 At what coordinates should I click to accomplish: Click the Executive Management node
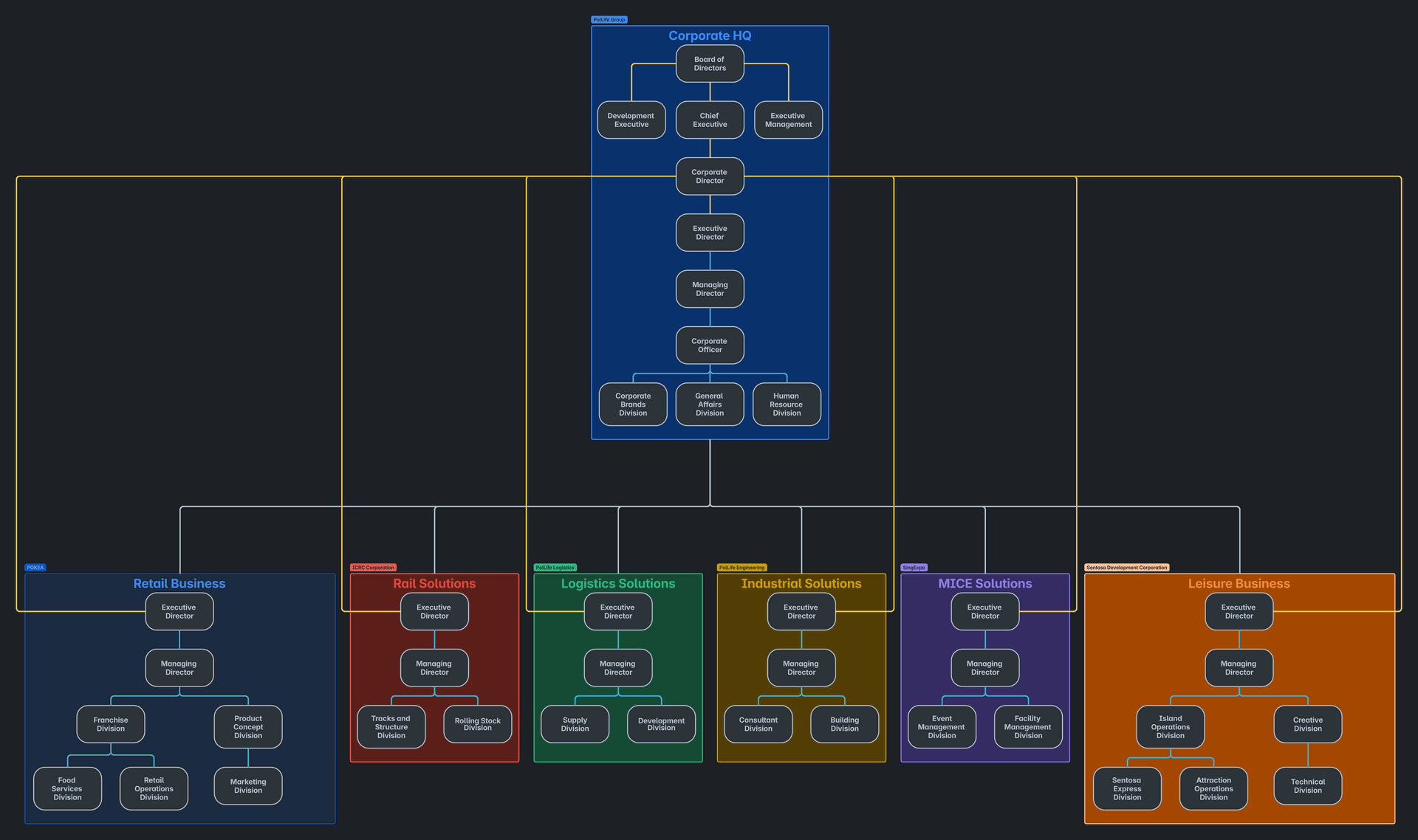[788, 120]
